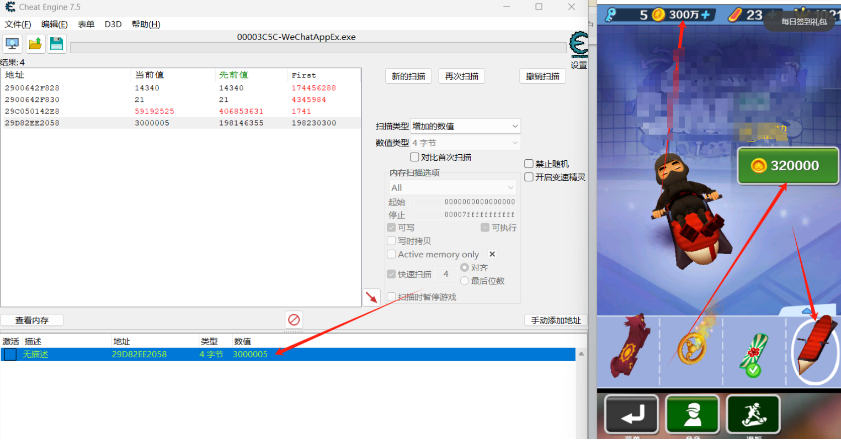The height and width of the screenshot is (440, 841).
Task: Click the scan stop address field
Action: pos(463,215)
